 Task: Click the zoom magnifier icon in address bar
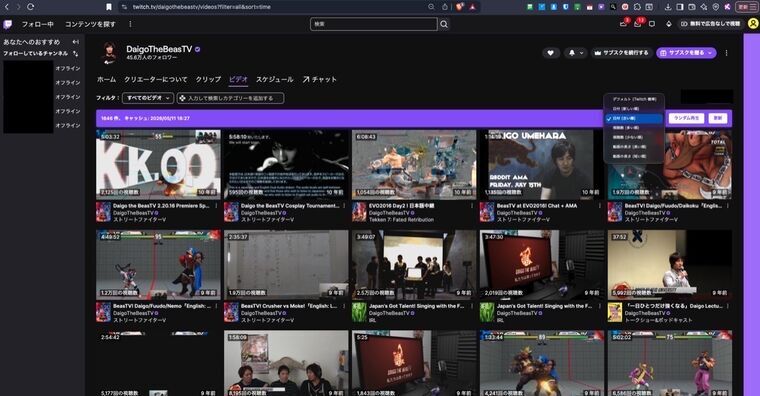pos(431,7)
